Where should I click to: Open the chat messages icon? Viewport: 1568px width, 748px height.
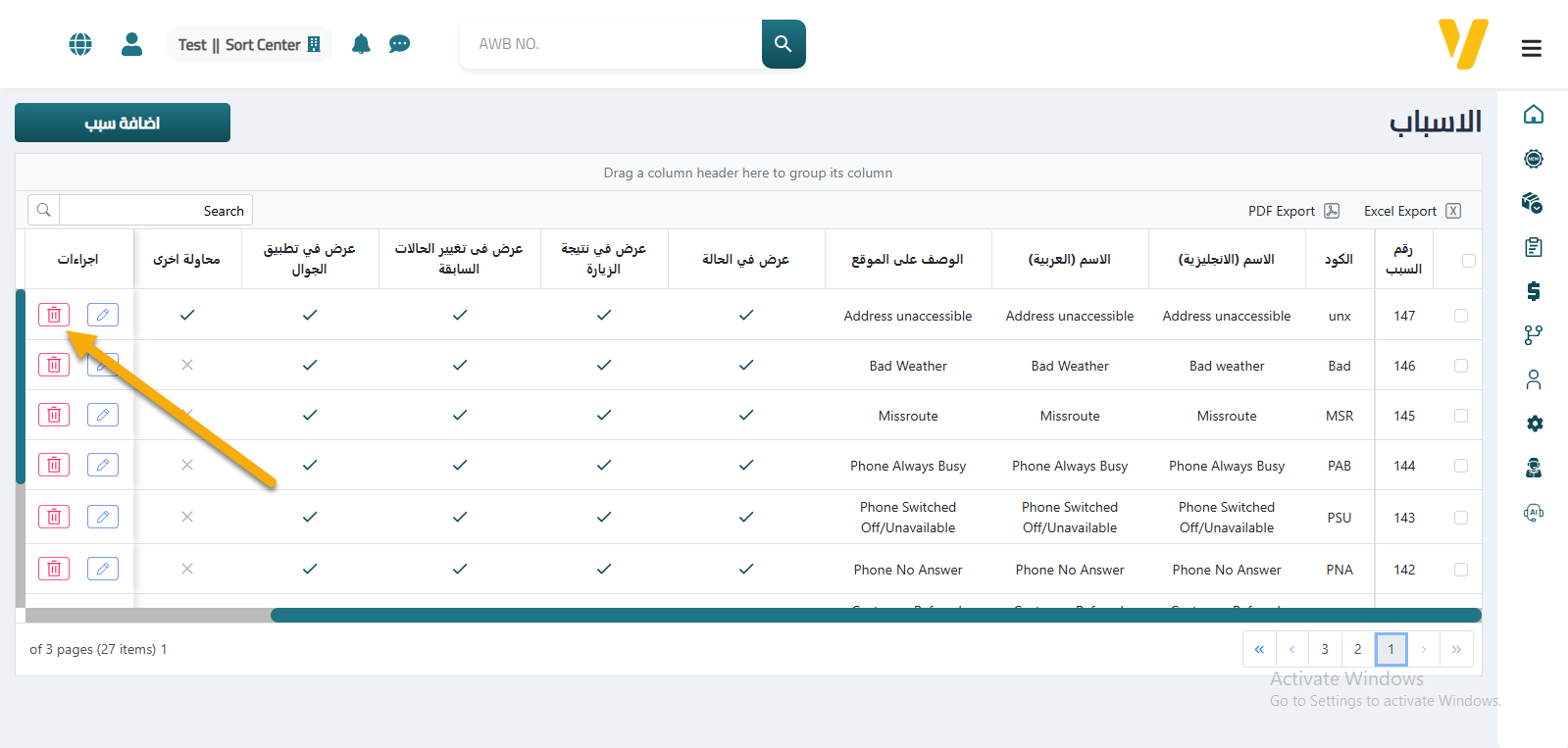(399, 44)
